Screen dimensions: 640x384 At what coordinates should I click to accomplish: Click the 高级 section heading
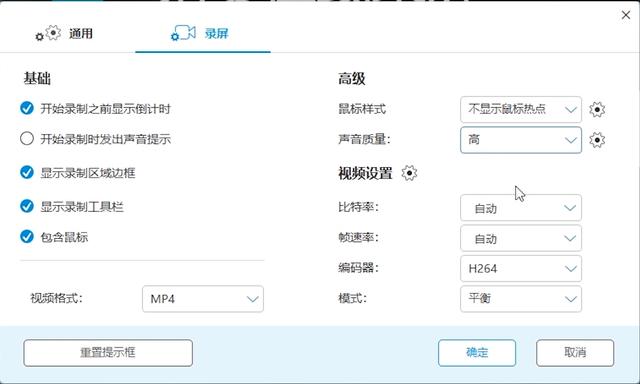pos(351,78)
